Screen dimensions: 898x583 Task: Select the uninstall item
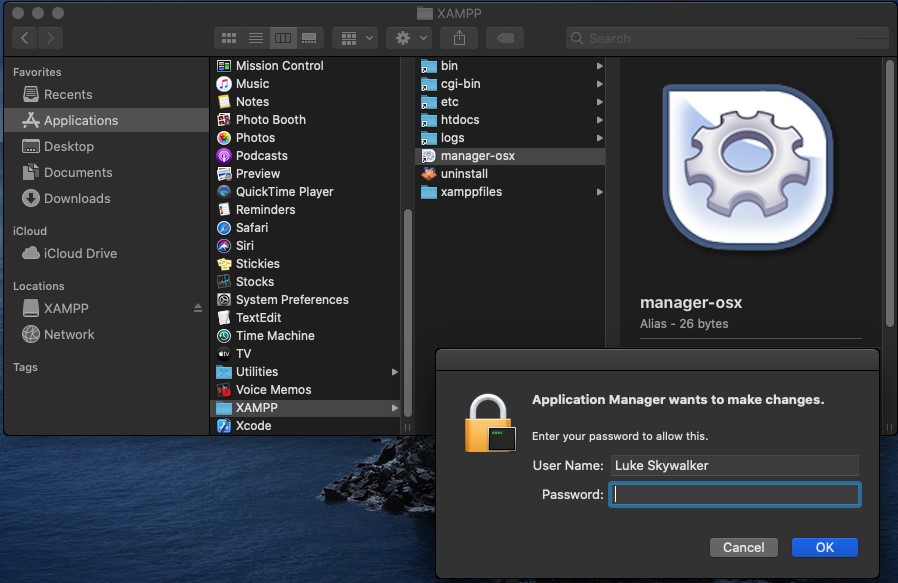pos(510,174)
